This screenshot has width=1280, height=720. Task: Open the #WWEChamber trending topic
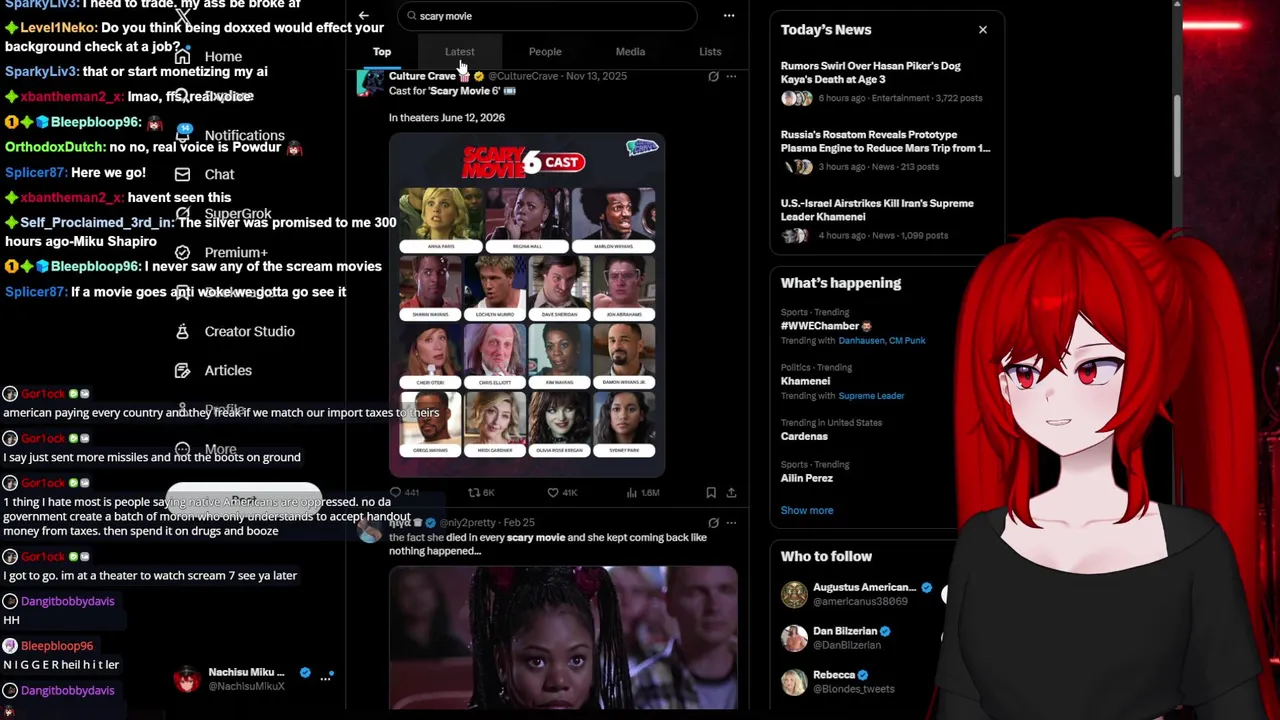point(826,326)
